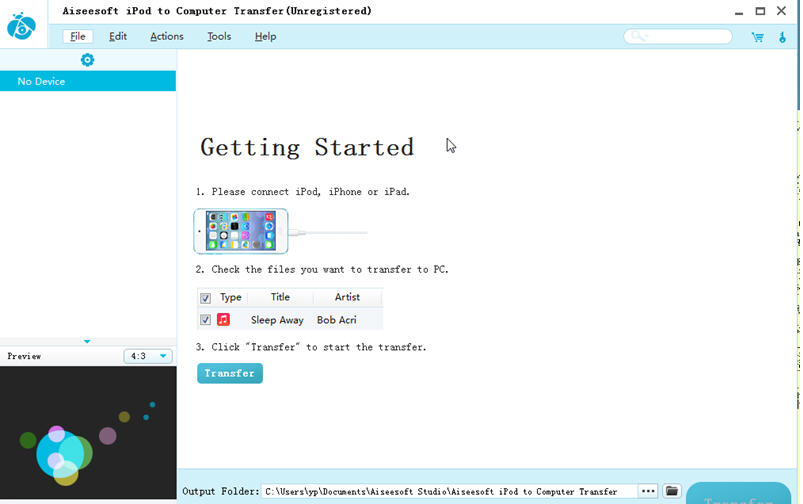The image size is (803, 504).
Task: Click the search input field
Action: tap(678, 36)
